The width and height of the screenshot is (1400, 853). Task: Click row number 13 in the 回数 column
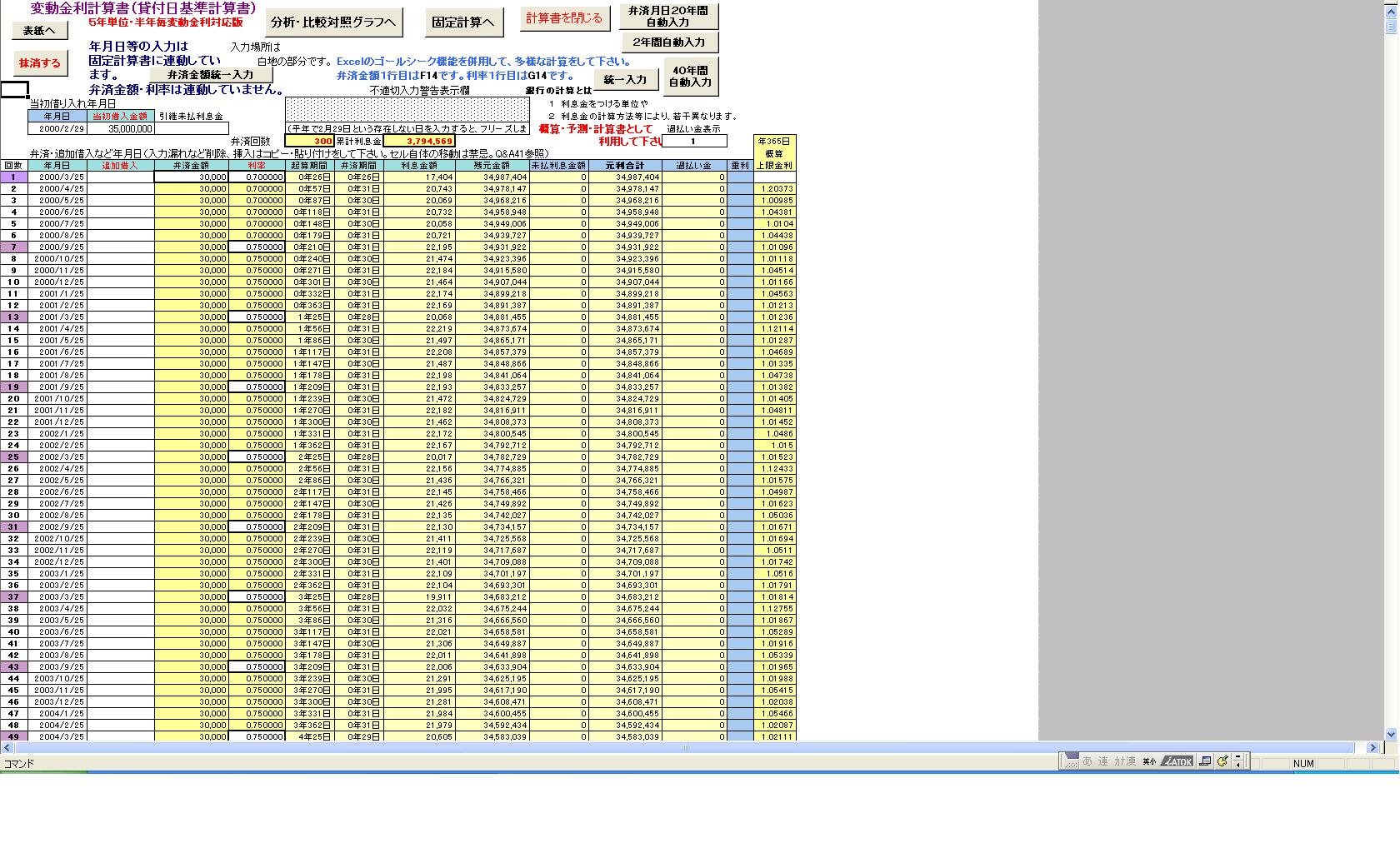point(13,317)
